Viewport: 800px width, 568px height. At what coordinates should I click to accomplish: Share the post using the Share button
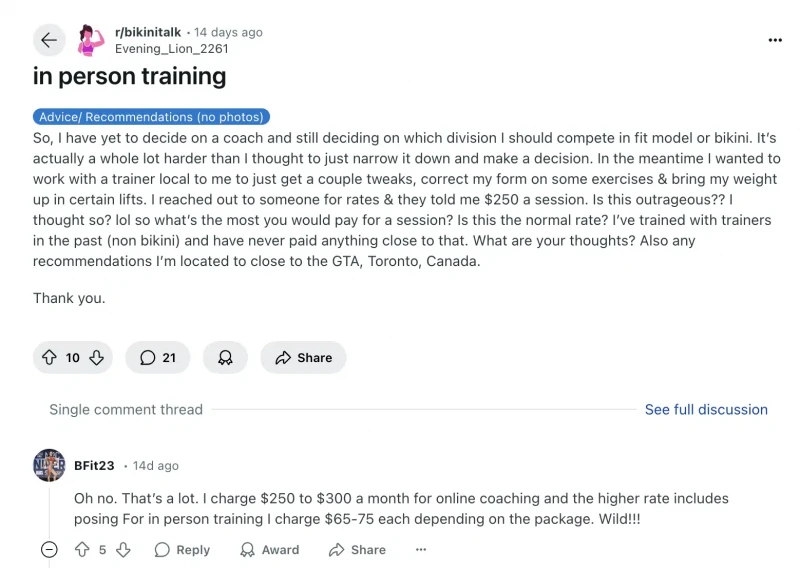coord(304,357)
